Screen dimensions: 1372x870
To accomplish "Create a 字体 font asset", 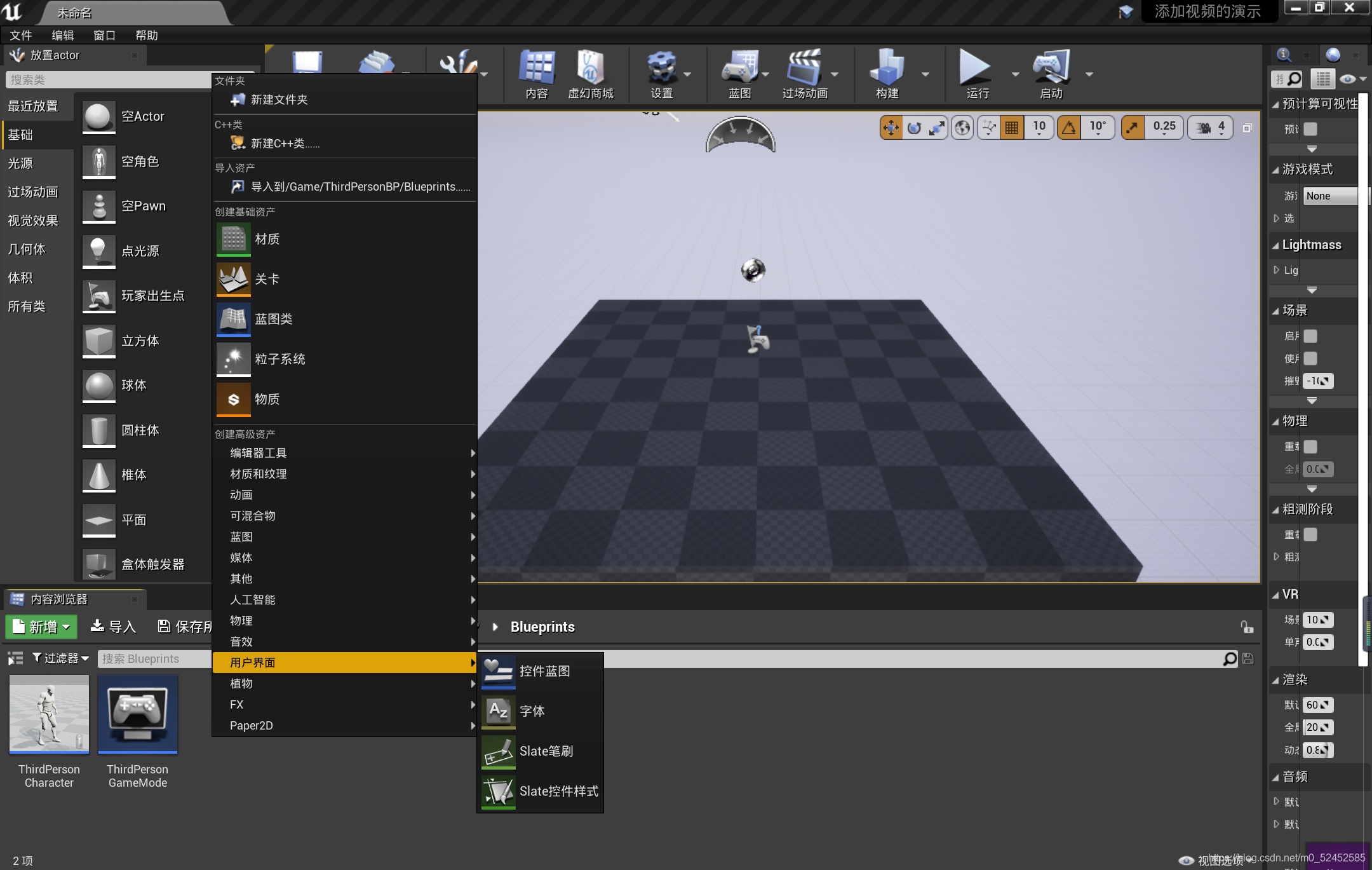I will point(540,712).
